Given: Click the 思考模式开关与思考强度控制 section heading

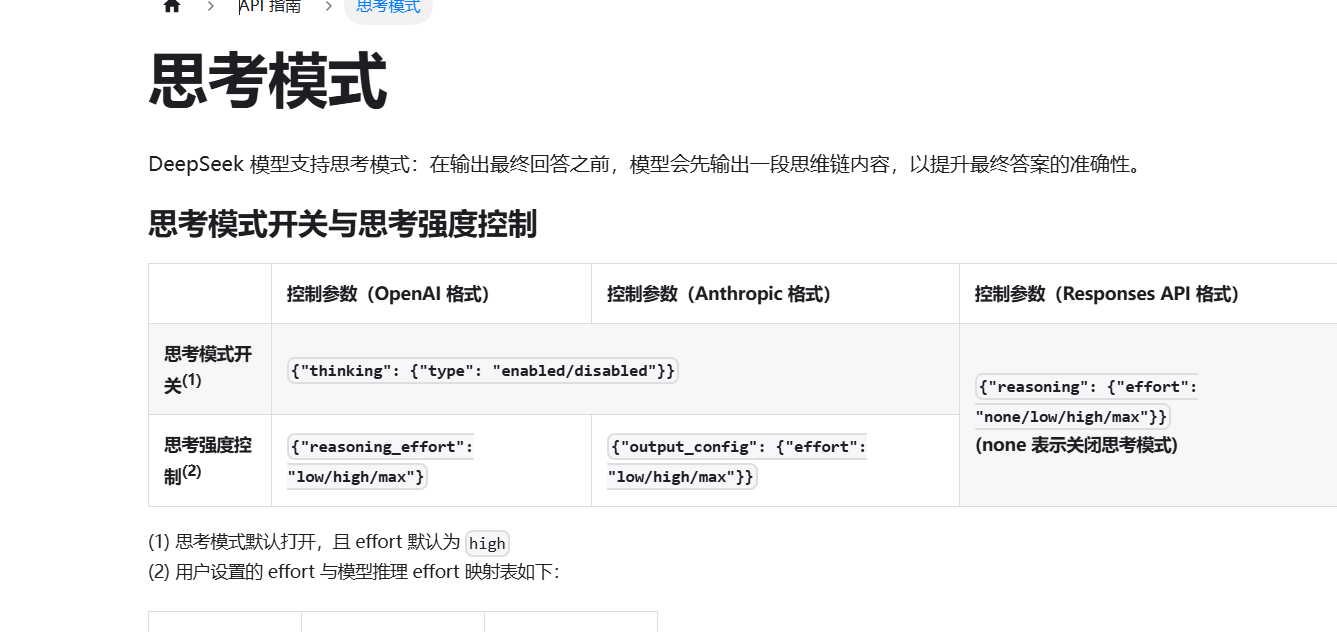Looking at the screenshot, I should coord(342,224).
